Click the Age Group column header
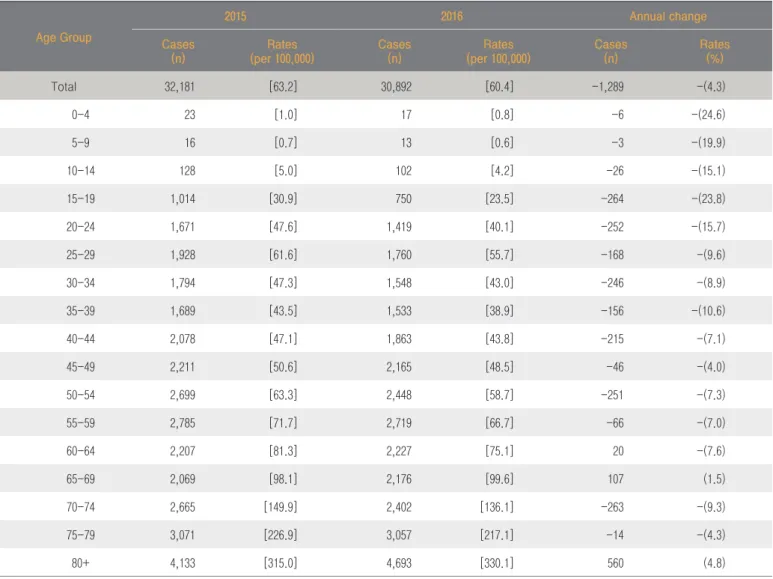 (64, 37)
